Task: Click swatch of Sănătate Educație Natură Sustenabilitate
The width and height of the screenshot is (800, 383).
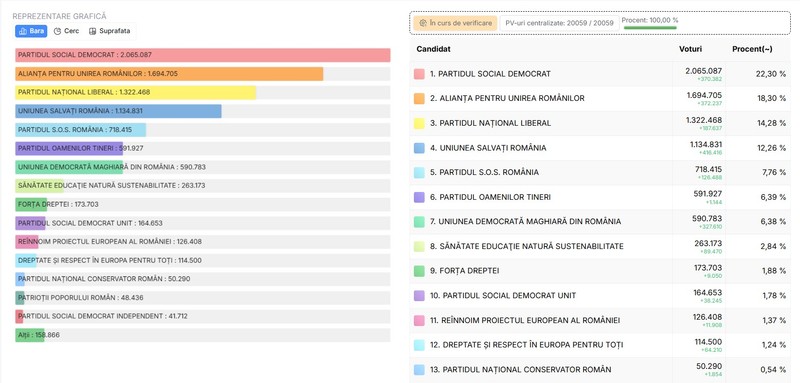Action: click(x=419, y=246)
